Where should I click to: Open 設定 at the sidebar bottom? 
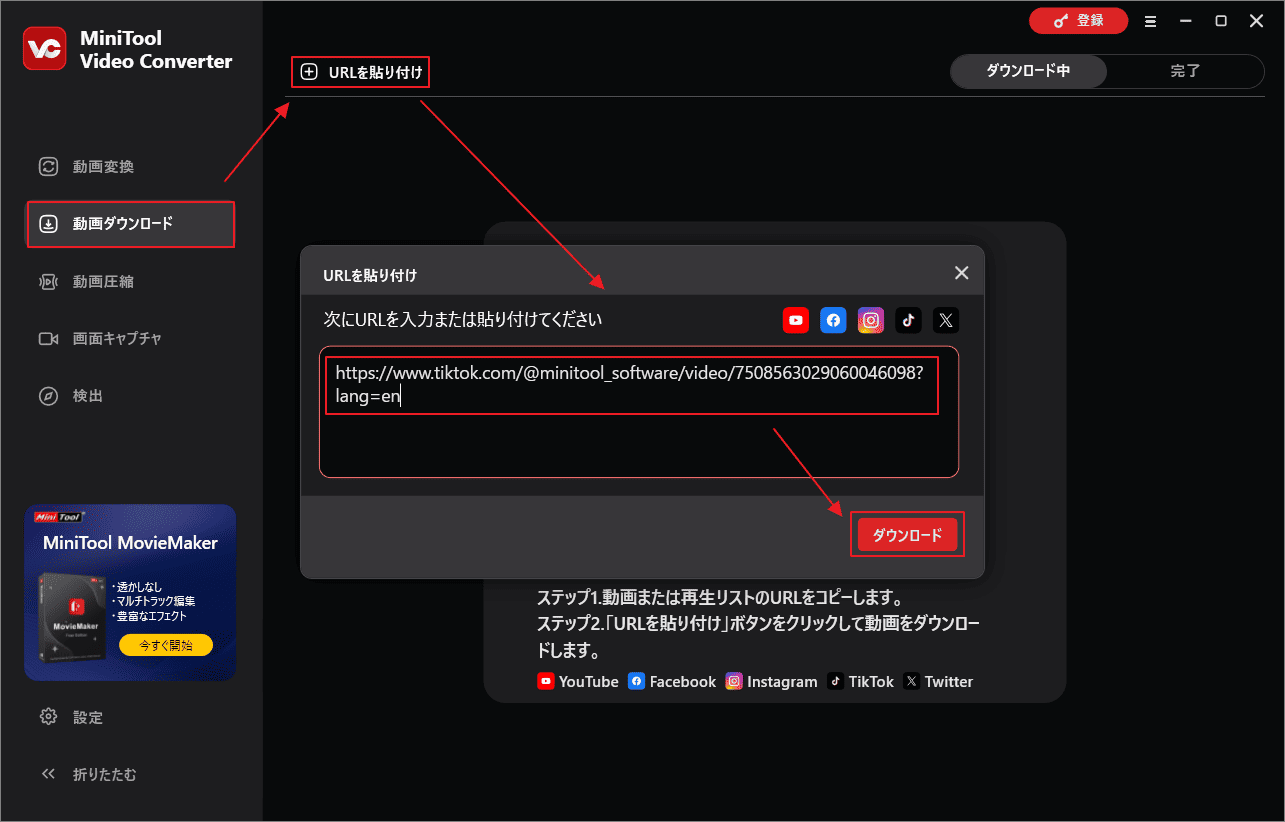click(131, 717)
